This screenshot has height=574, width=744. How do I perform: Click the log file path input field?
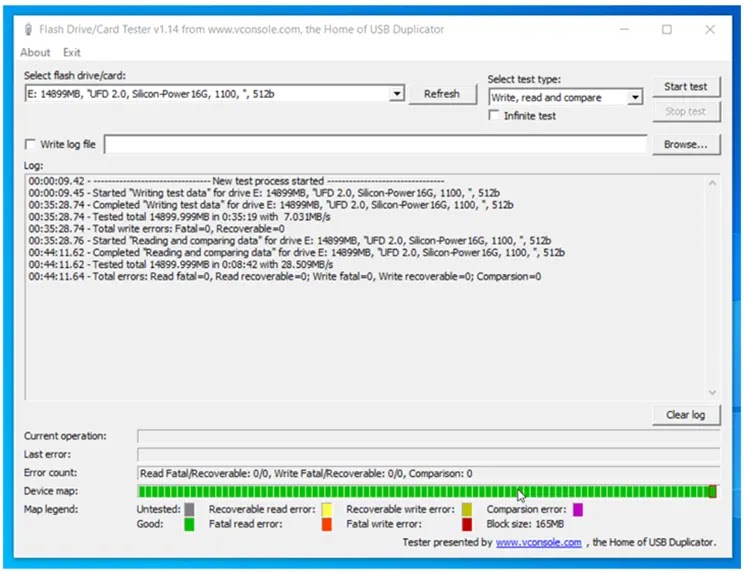click(375, 144)
